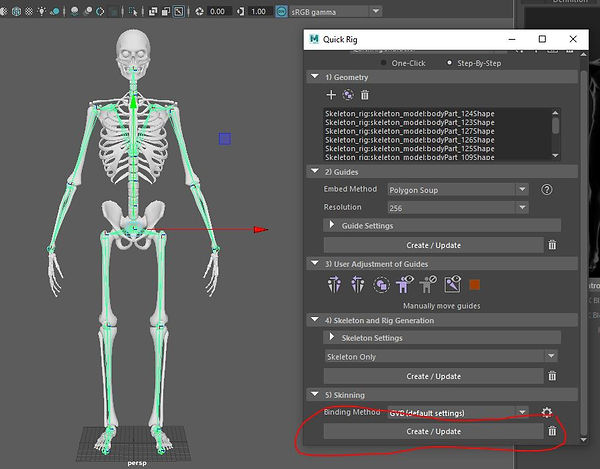Expand the Guide Settings subsection

click(x=332, y=225)
